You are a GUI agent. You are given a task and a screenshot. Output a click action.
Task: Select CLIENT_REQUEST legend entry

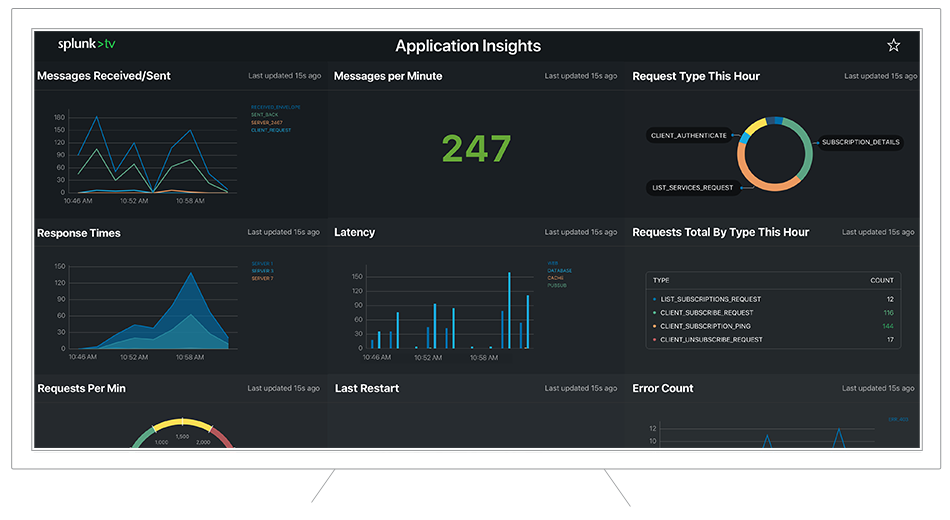[x=271, y=130]
